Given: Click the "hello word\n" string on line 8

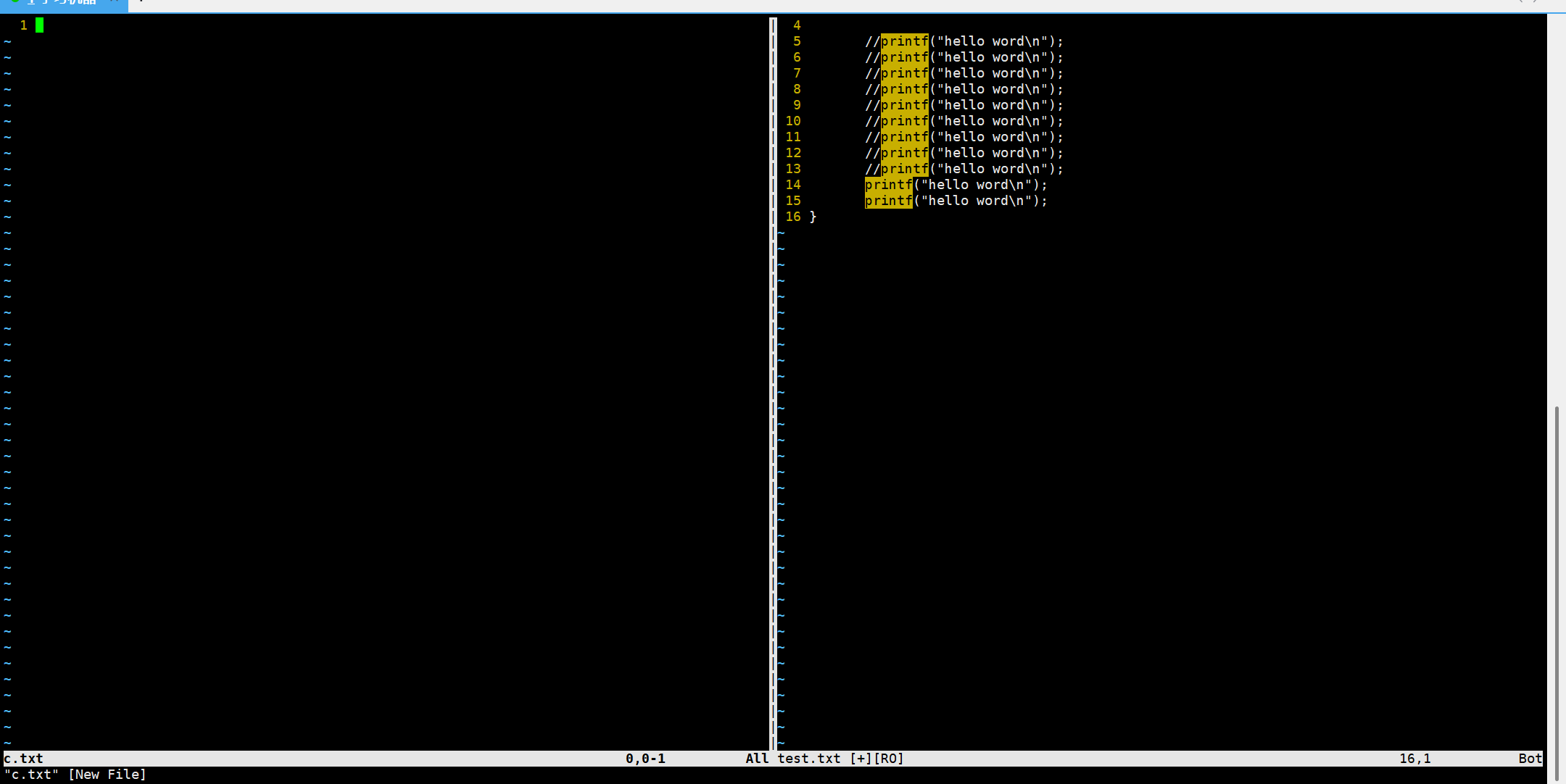Looking at the screenshot, I should (x=993, y=89).
